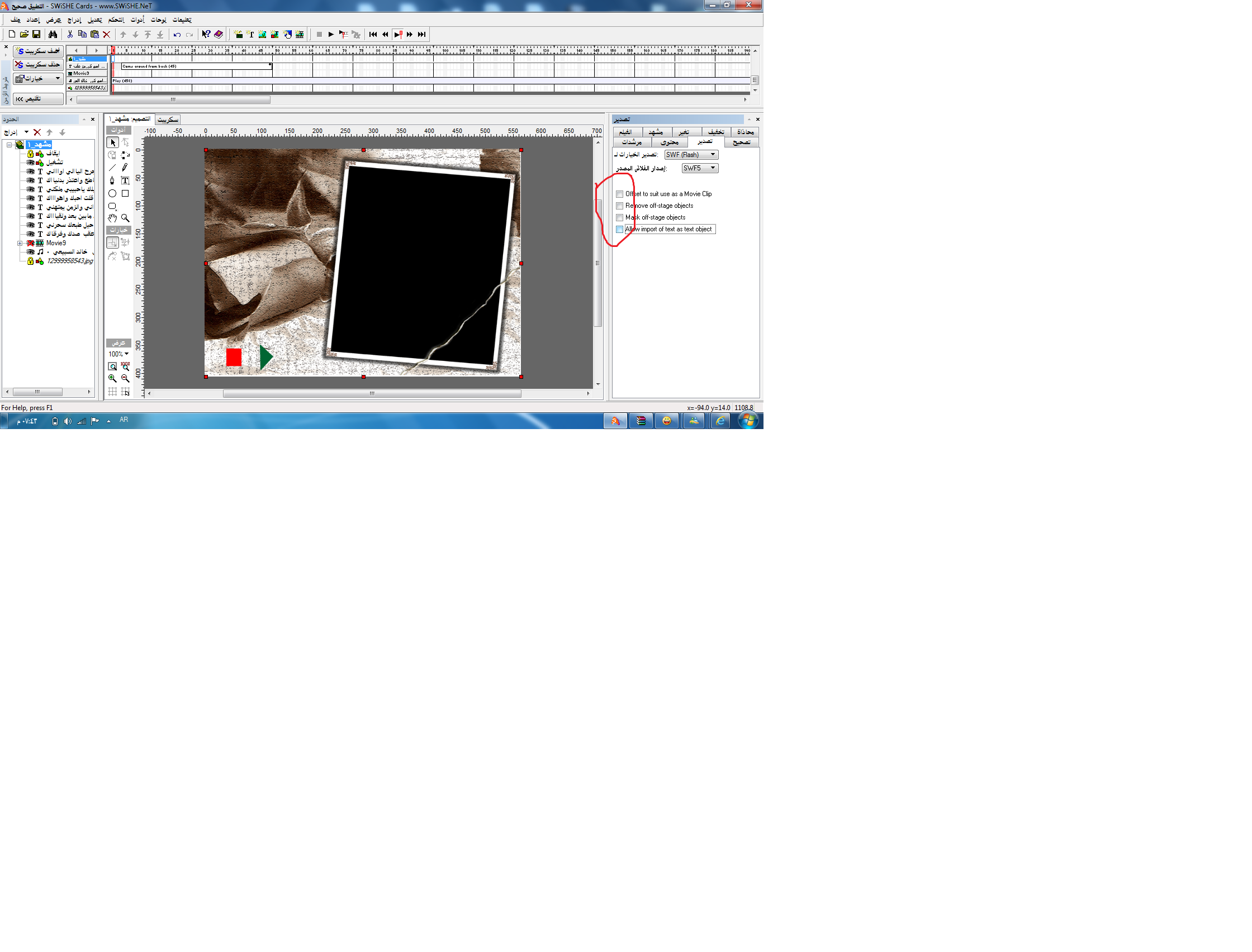Enable Remove off-stage objects checkbox
Viewport: 1252px width, 952px height.
619,206
